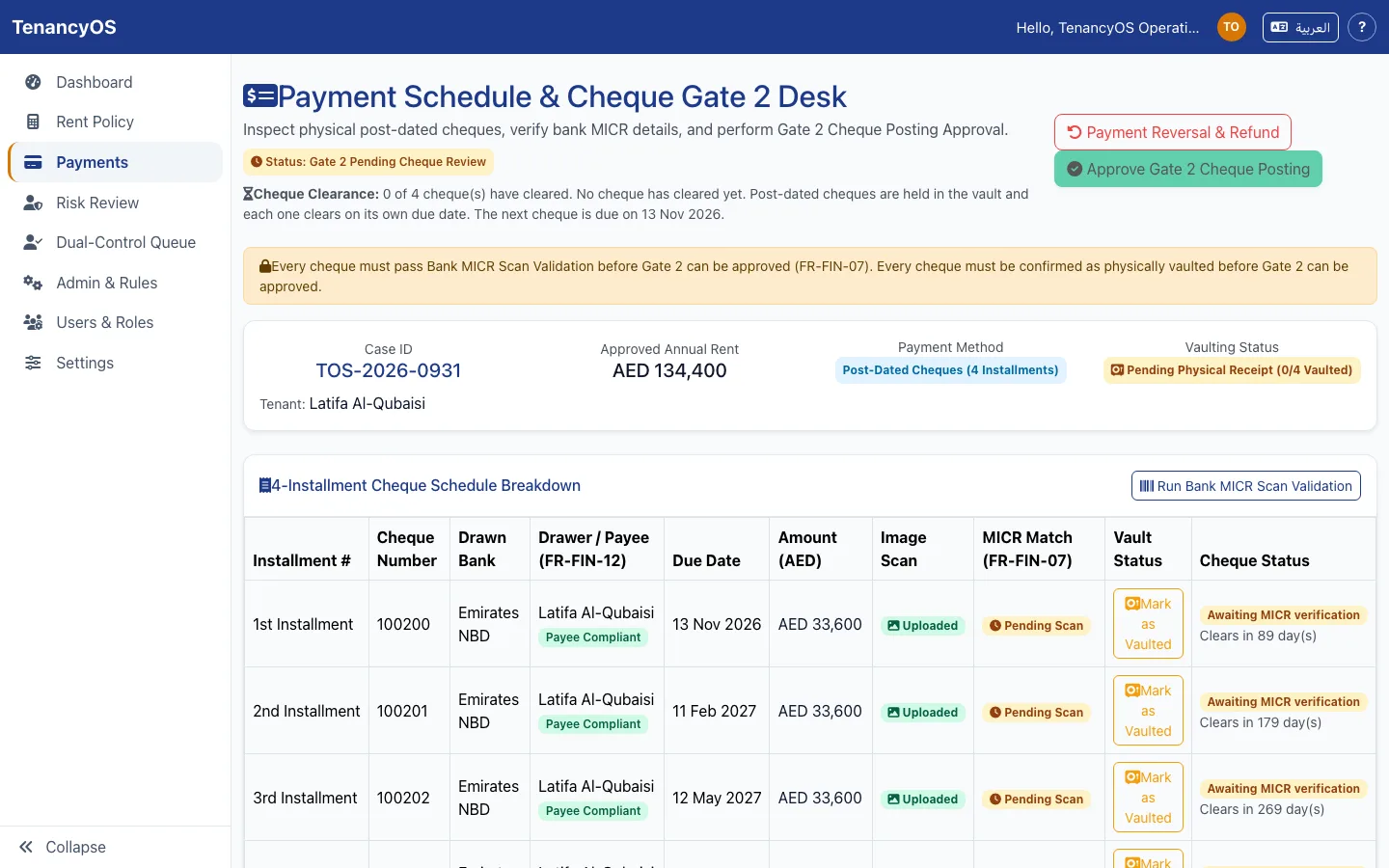Click the TenancyOS logo text
Image resolution: width=1389 pixels, height=868 pixels.
(64, 27)
